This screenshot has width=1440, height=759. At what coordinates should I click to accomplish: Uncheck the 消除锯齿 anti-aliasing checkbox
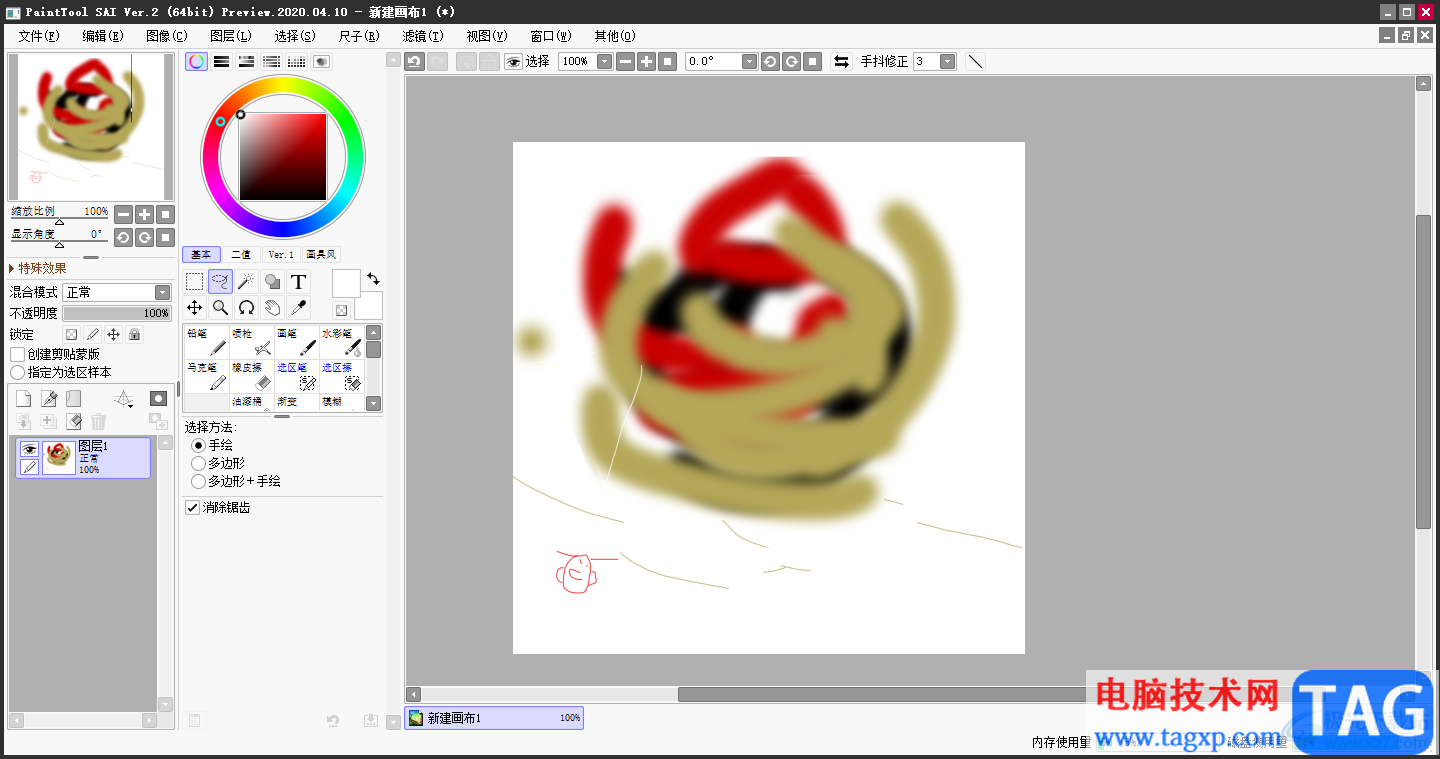pos(193,508)
